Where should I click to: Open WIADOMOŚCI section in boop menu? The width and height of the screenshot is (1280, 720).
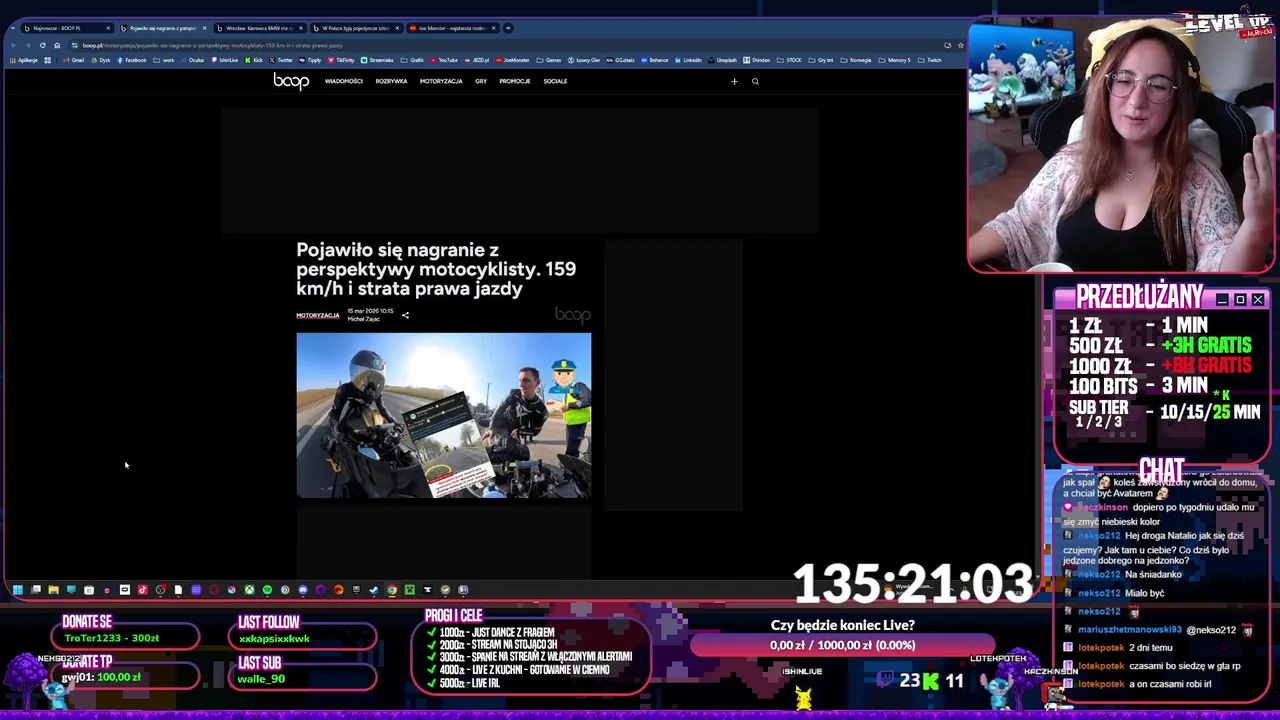(343, 81)
